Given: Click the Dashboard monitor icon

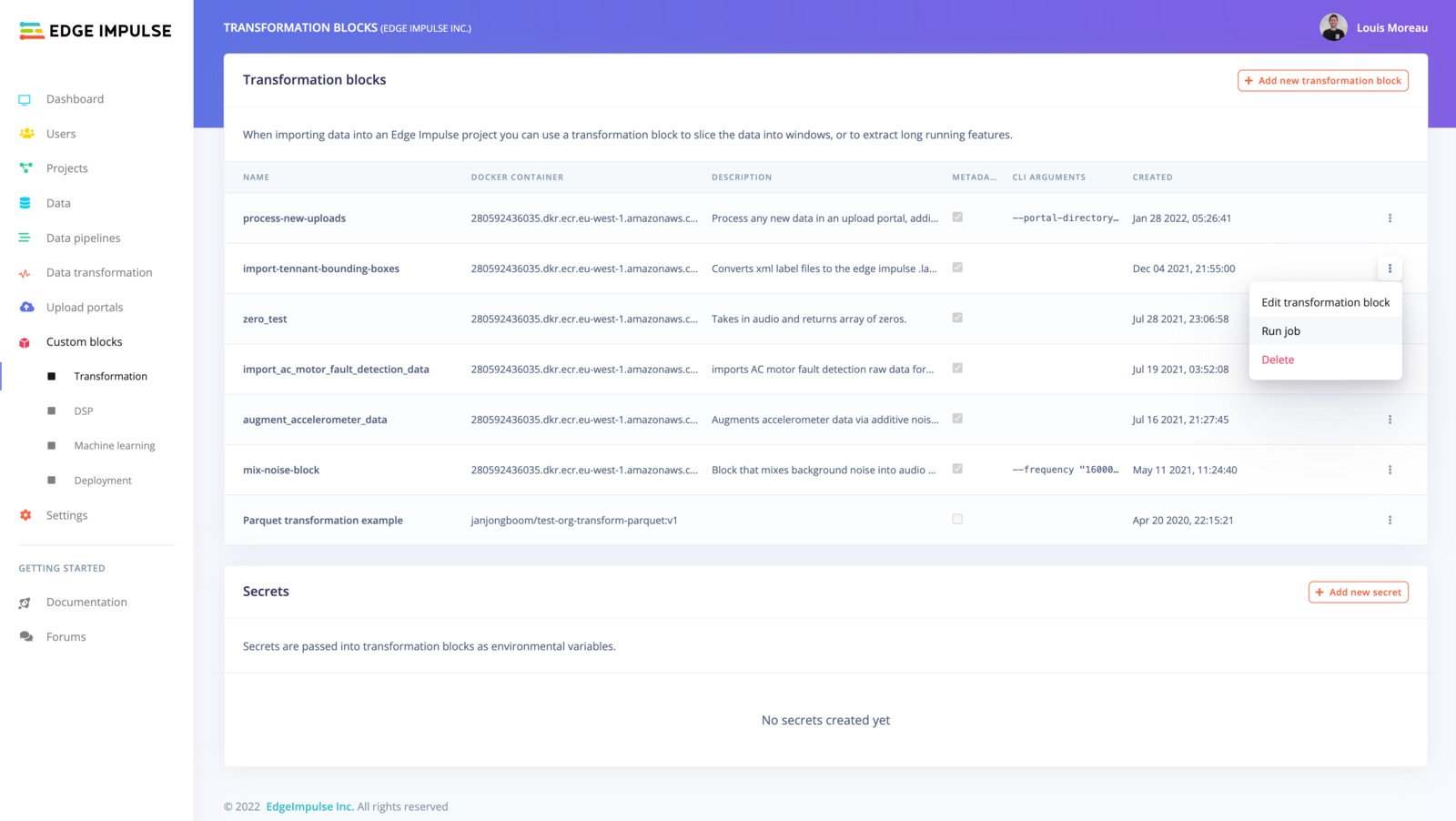Looking at the screenshot, I should tap(25, 99).
